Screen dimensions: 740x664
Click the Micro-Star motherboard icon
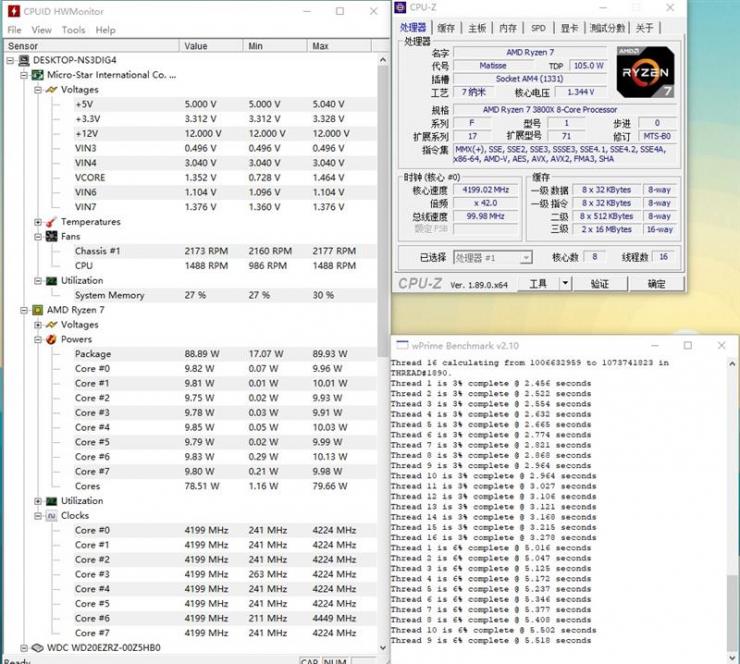[38, 75]
